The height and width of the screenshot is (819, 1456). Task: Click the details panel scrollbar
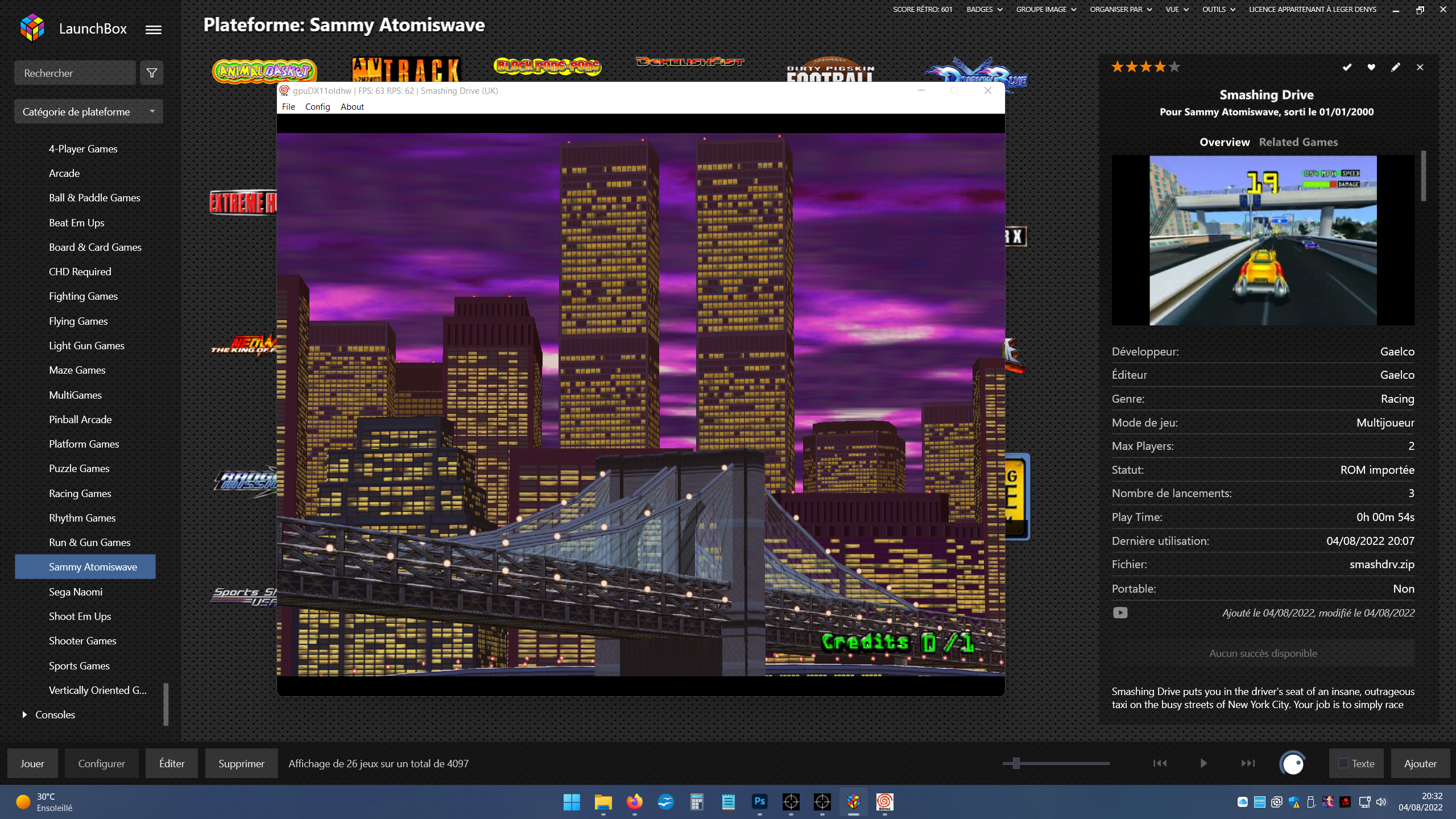pyautogui.click(x=1424, y=175)
